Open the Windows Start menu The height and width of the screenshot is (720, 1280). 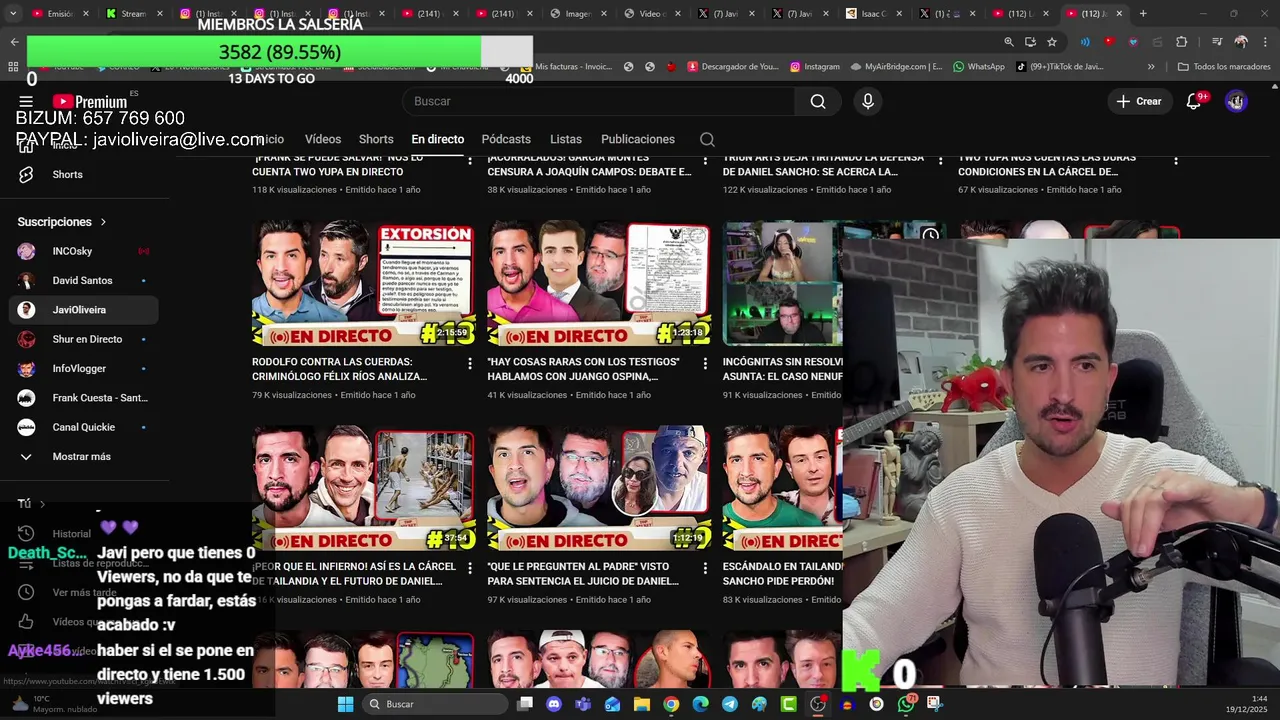[345, 704]
